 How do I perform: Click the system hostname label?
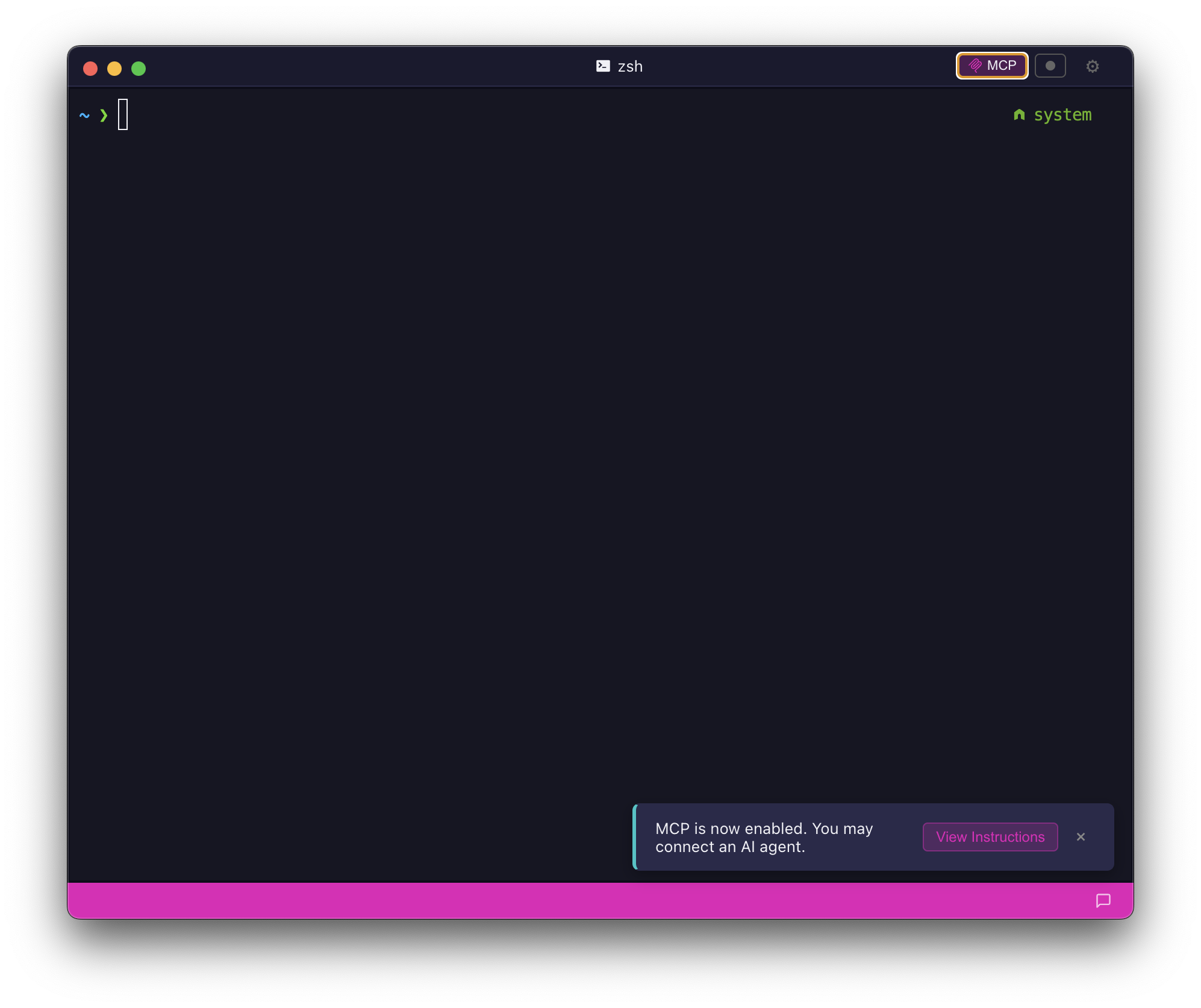coord(1063,115)
